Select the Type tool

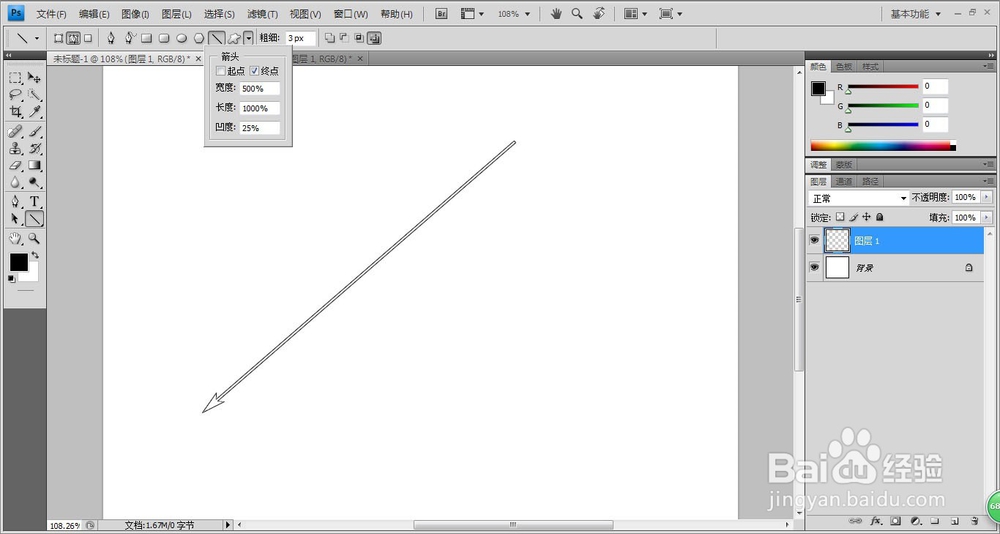pyautogui.click(x=34, y=202)
